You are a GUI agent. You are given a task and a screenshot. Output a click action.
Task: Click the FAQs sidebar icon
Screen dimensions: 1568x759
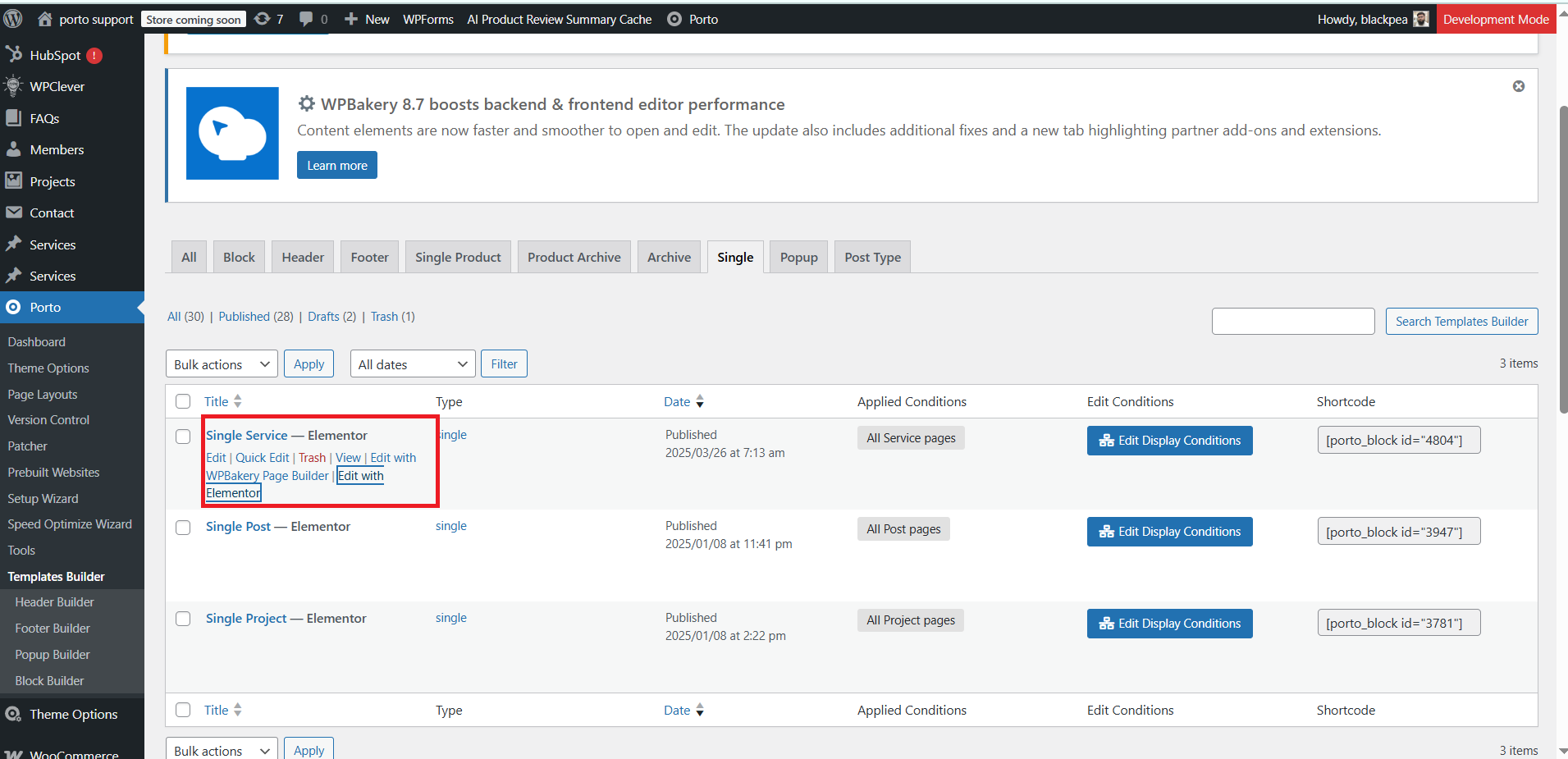click(x=13, y=118)
